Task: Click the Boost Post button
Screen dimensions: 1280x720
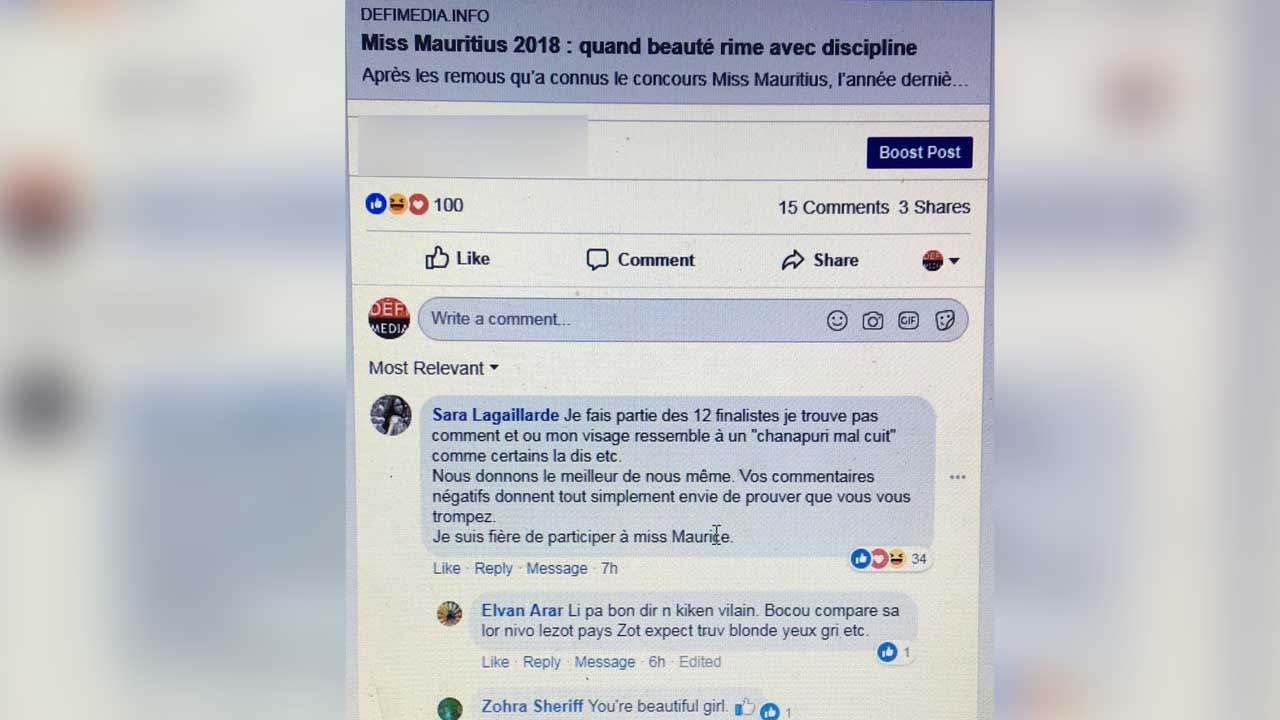Action: click(x=919, y=152)
